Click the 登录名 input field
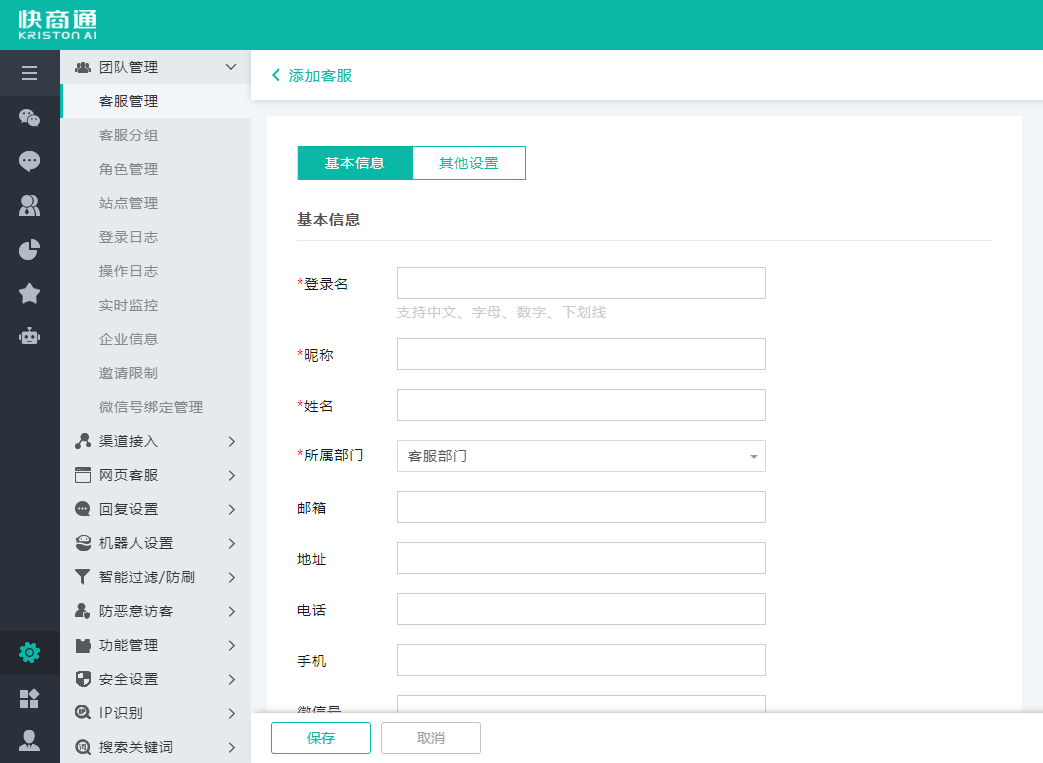 point(581,283)
